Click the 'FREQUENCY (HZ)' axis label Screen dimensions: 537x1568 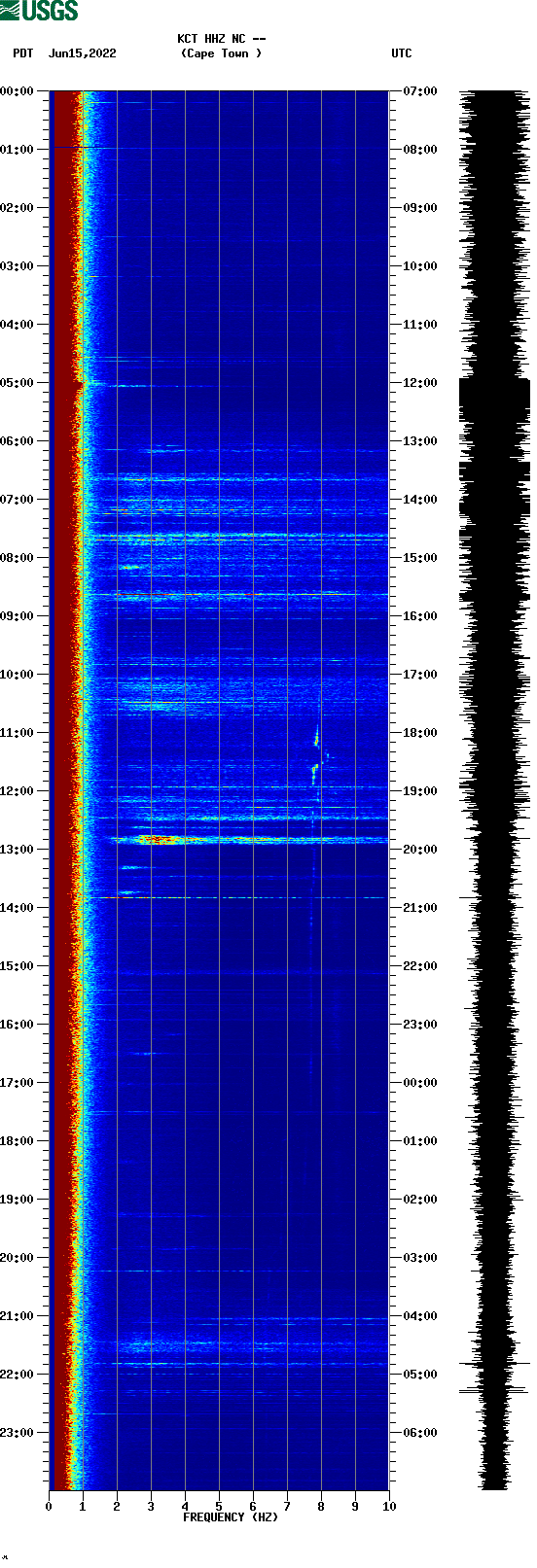click(231, 1517)
